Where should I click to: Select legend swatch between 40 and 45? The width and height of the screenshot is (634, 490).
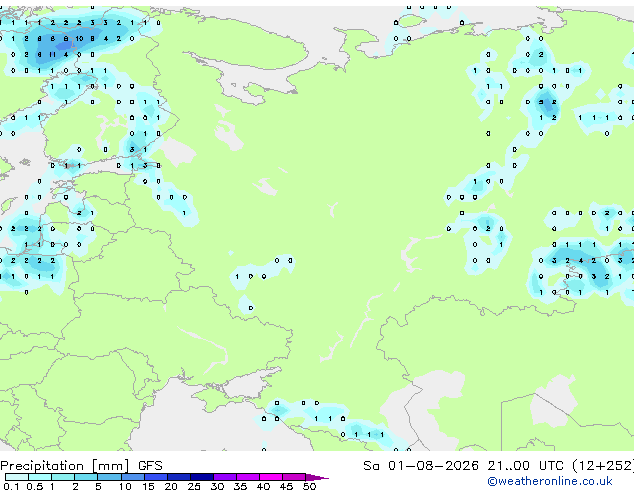coord(271,477)
